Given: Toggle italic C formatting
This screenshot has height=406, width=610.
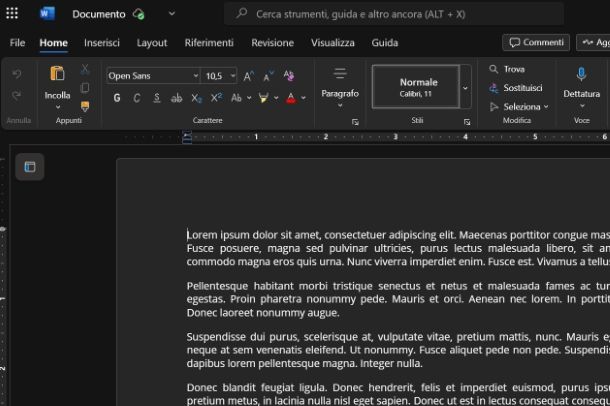Looking at the screenshot, I should tap(137, 98).
